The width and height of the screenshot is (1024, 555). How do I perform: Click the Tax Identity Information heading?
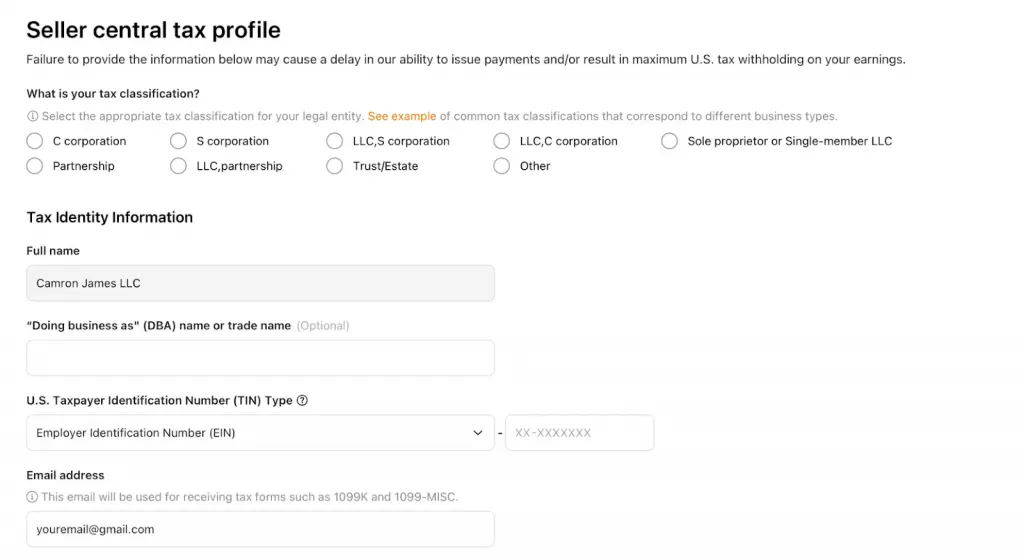[x=110, y=217]
